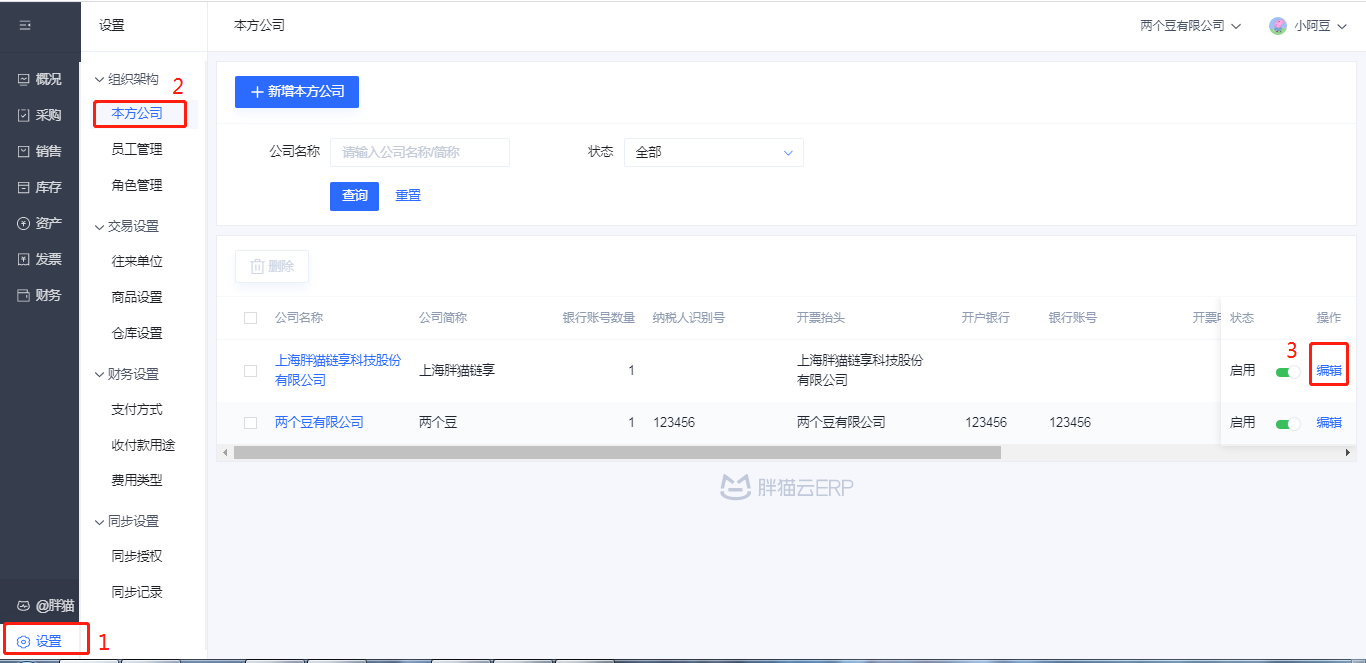Click the 新增本方公司 button

pyautogui.click(x=296, y=92)
